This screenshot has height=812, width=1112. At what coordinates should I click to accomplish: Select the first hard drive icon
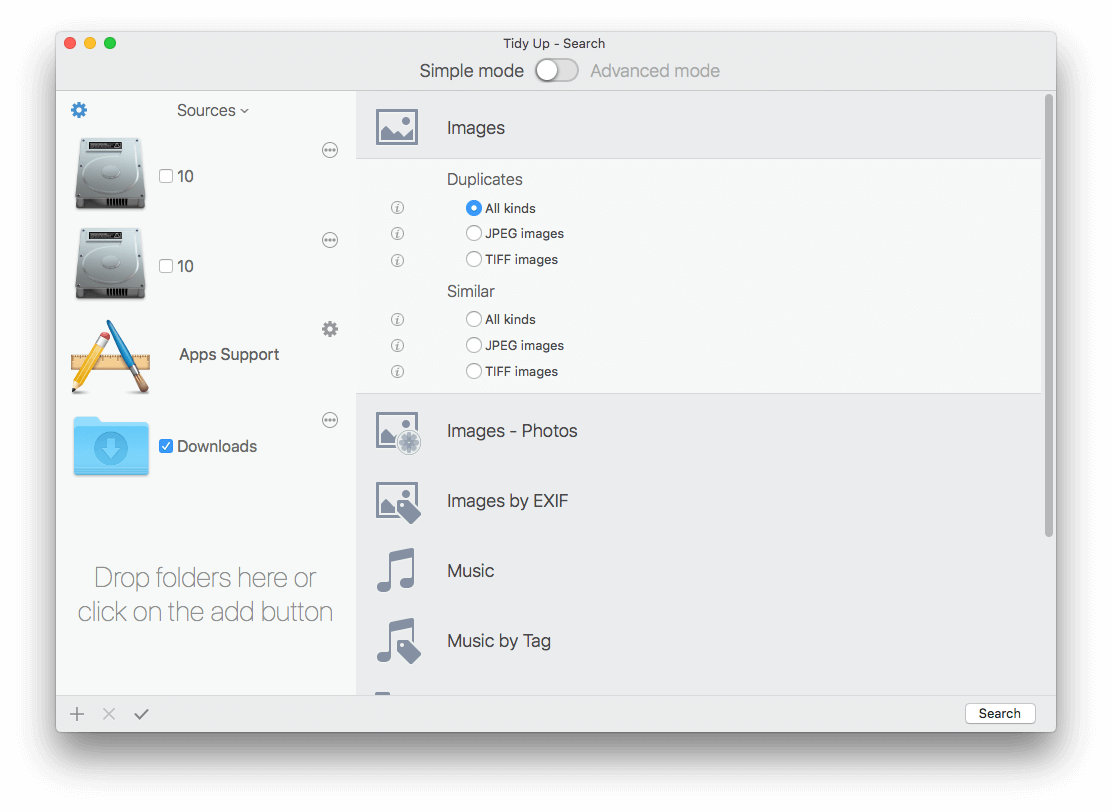click(111, 174)
